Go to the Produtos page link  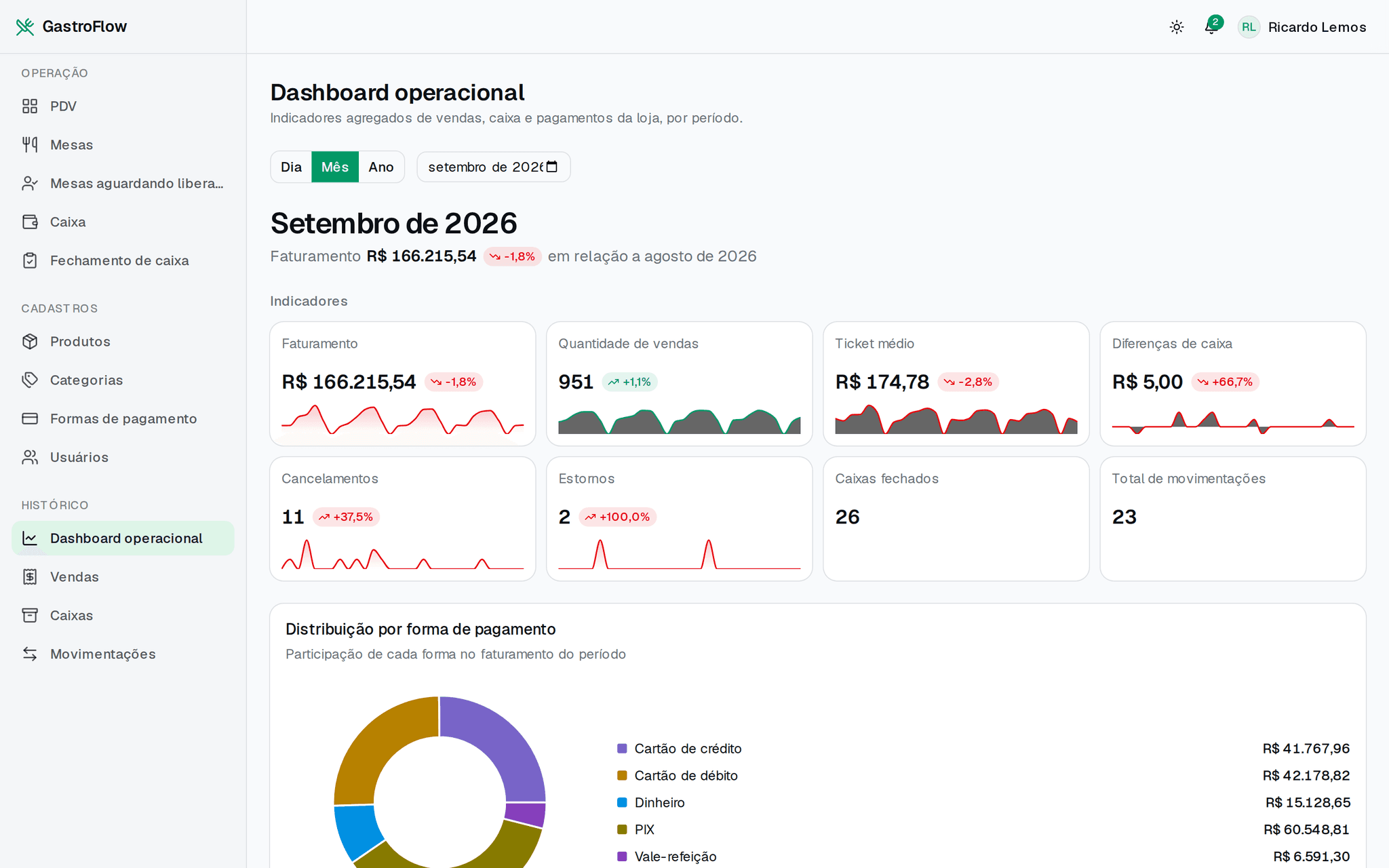[x=123, y=342]
